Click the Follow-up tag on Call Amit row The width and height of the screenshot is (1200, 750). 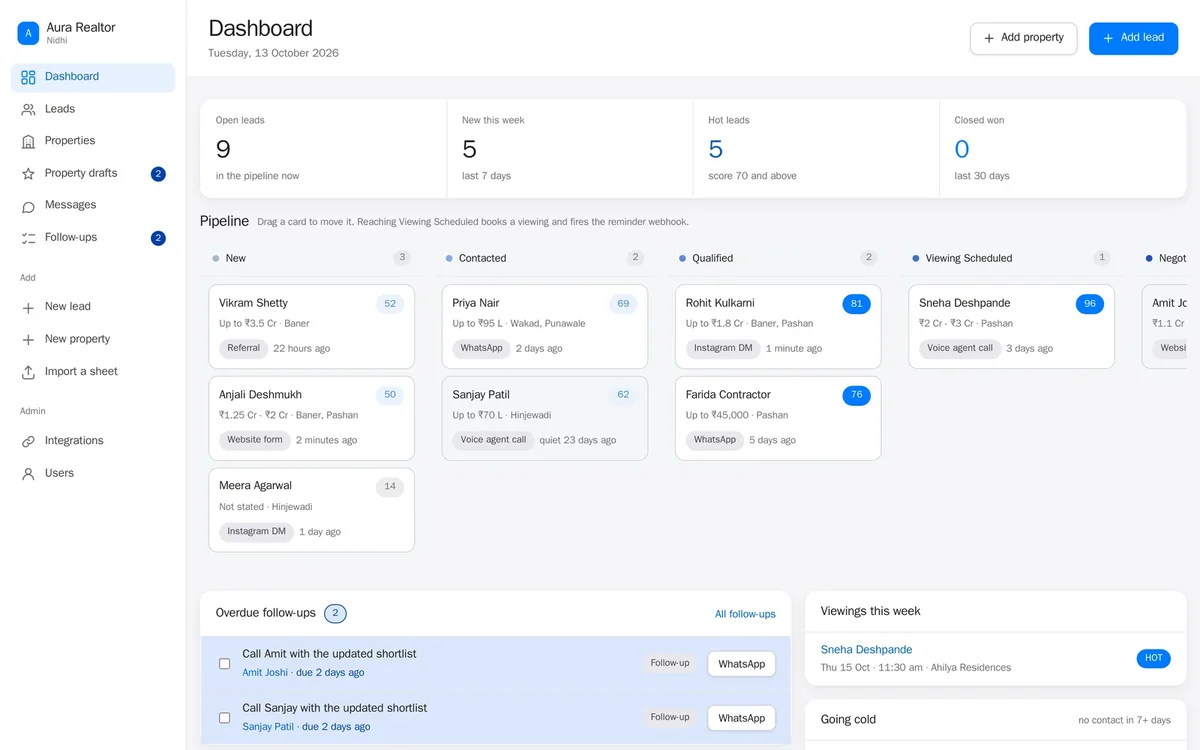[670, 663]
